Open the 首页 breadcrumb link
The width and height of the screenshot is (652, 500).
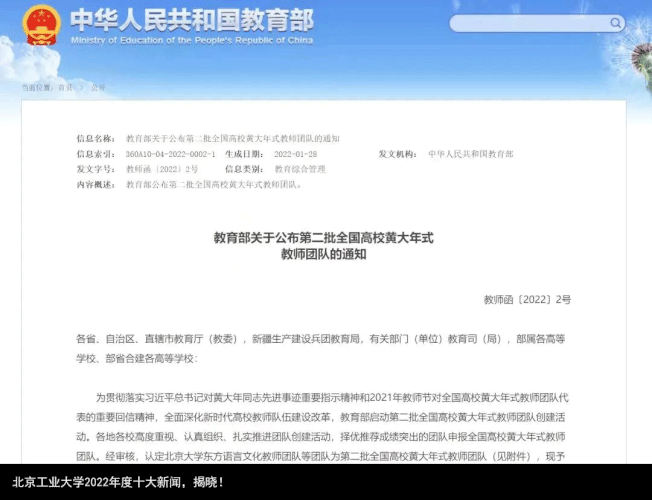pos(65,87)
